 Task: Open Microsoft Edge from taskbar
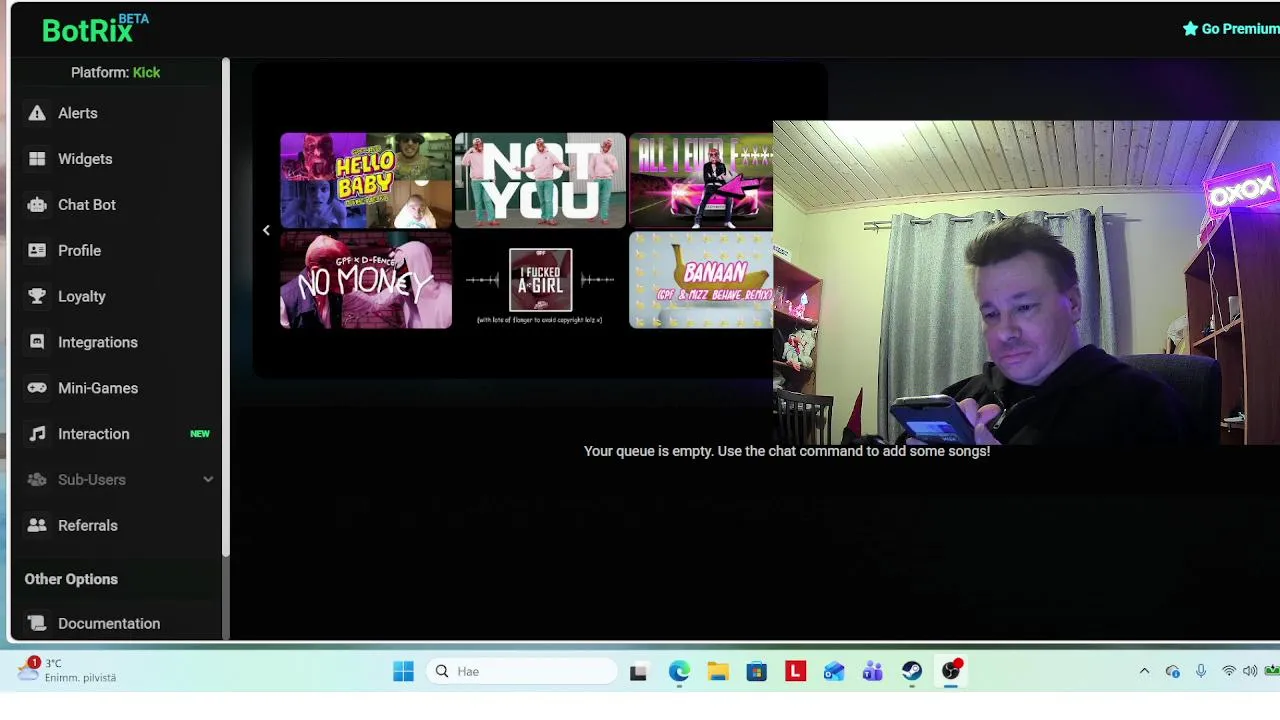(679, 671)
